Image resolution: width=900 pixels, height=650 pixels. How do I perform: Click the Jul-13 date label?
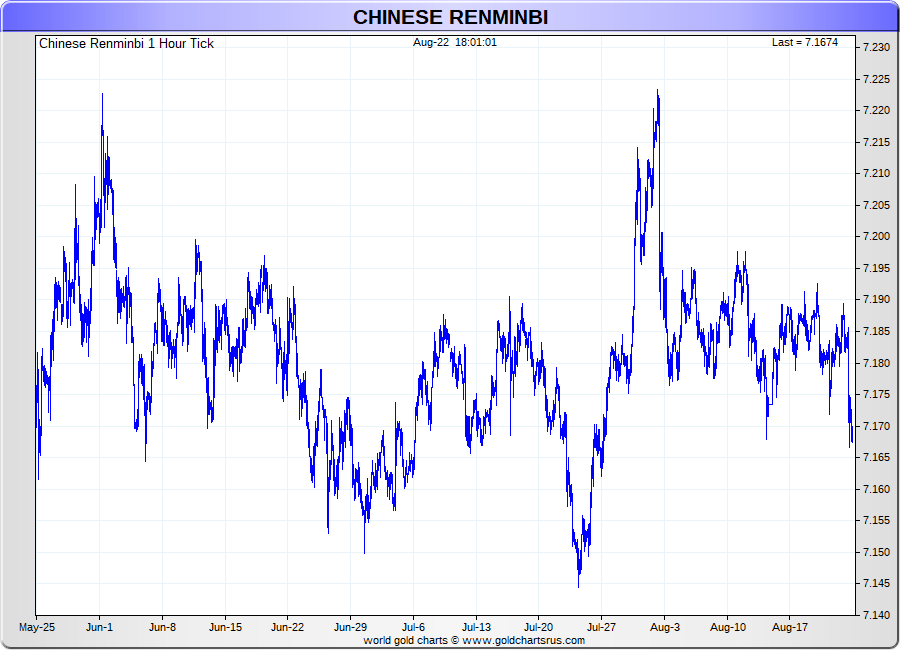(x=476, y=628)
